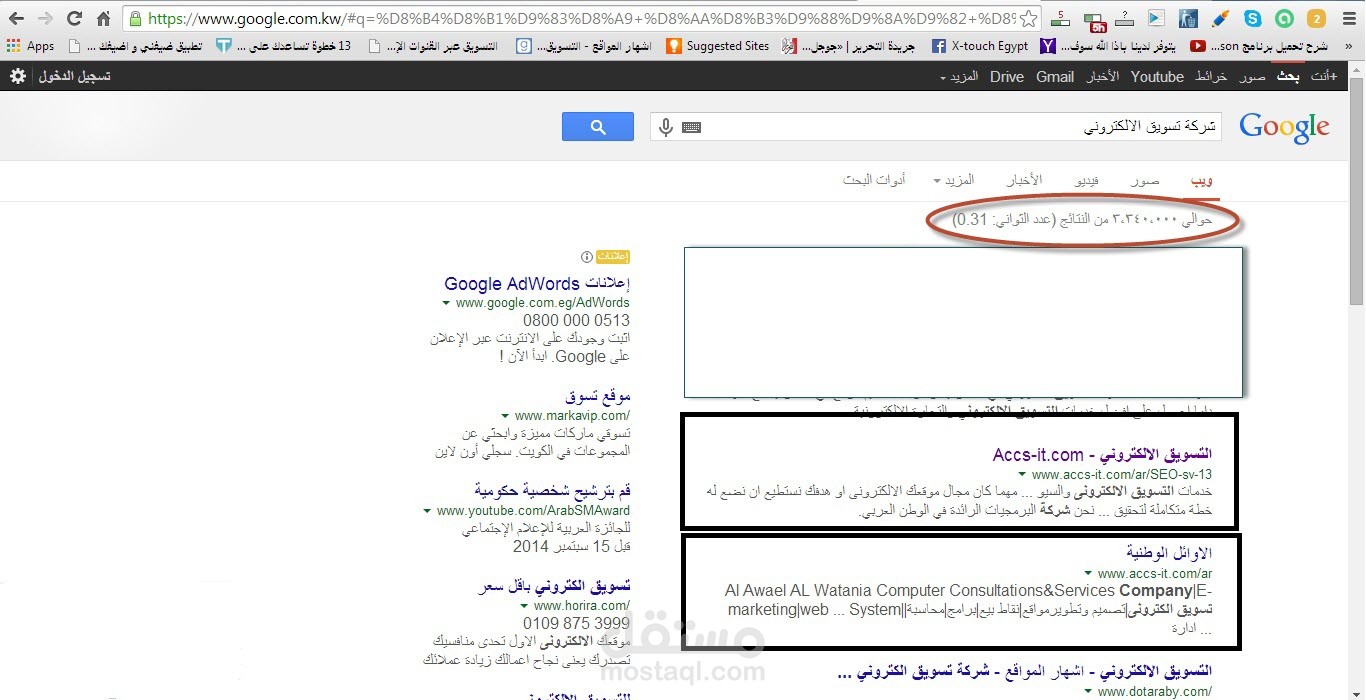Open Youtube from the black Google bar

pyautogui.click(x=1157, y=76)
